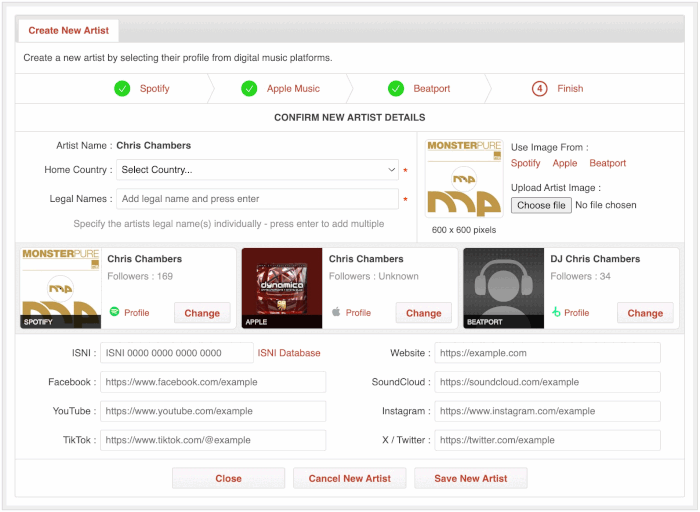
Task: Click the step 4 circle icon
Action: coord(539,88)
